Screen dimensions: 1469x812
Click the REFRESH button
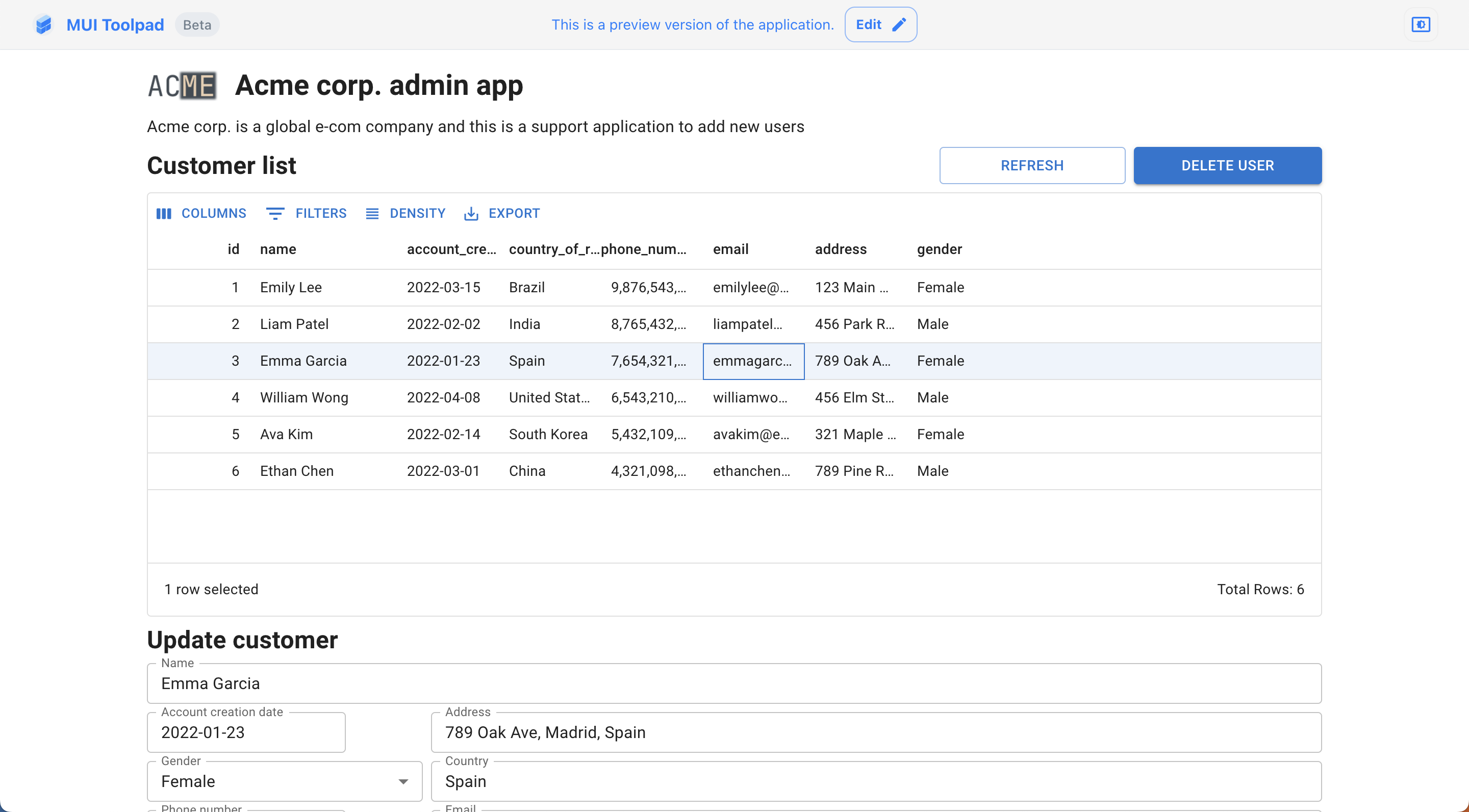(1031, 165)
